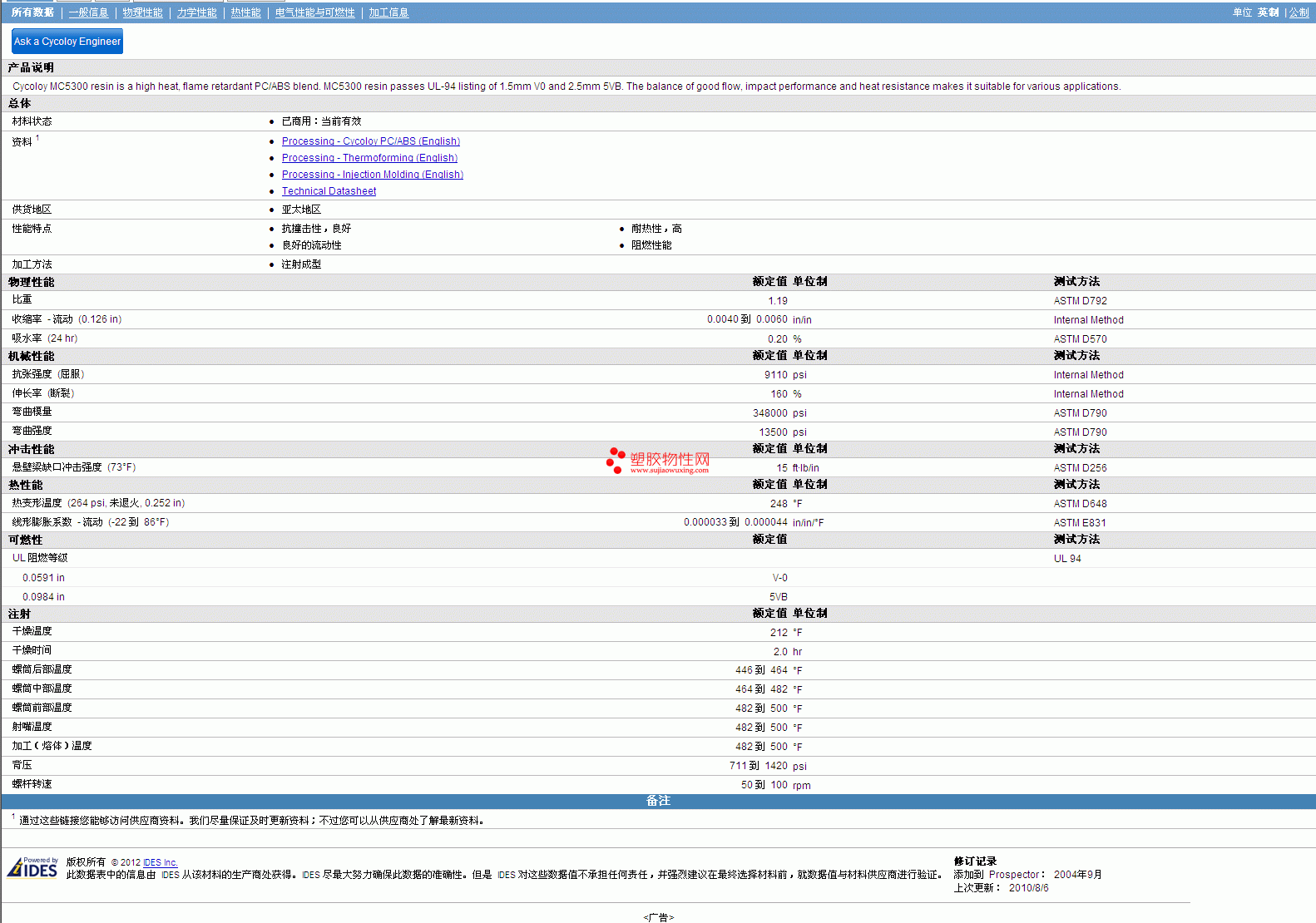Click the 干燥时间 row label

[32, 650]
